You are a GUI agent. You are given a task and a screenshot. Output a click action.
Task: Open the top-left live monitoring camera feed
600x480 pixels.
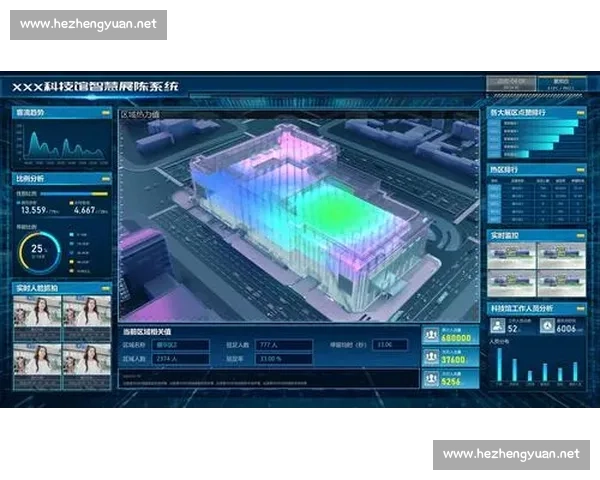pos(511,256)
